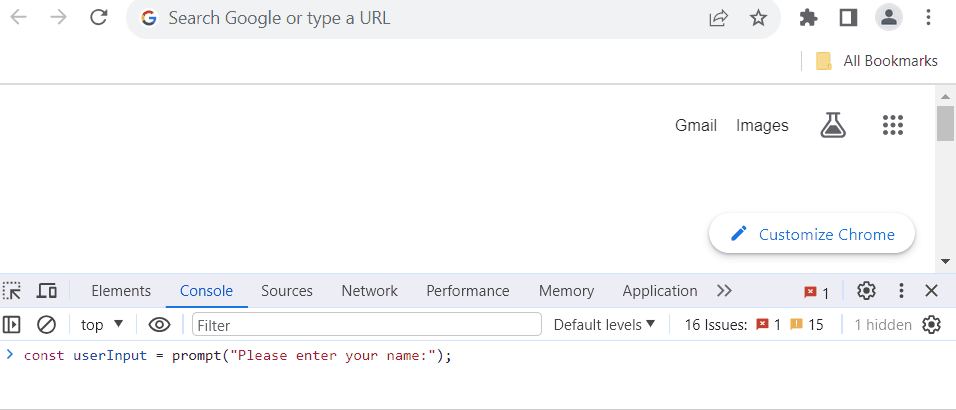Expand the top context dropdown
This screenshot has width=956, height=410.
tap(102, 324)
